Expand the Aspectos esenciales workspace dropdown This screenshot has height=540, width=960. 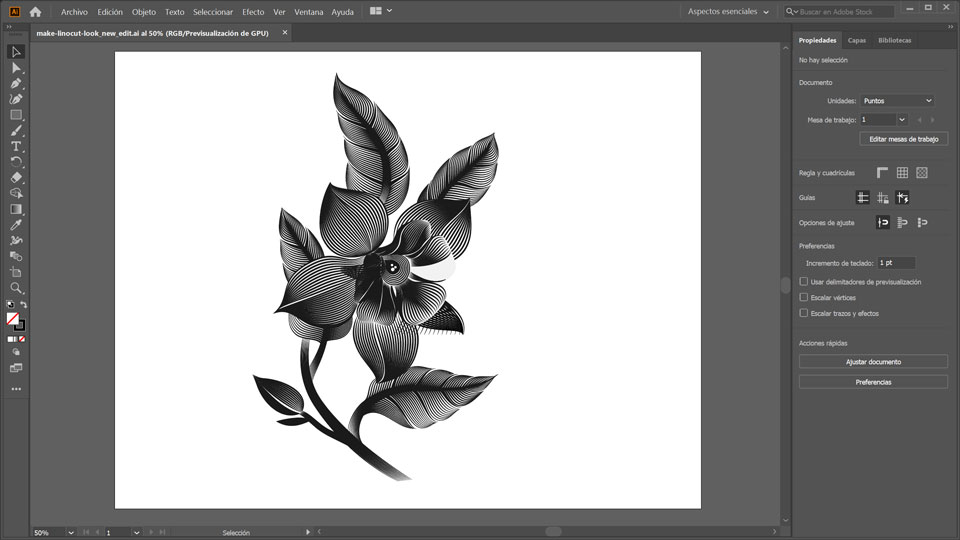pos(729,12)
